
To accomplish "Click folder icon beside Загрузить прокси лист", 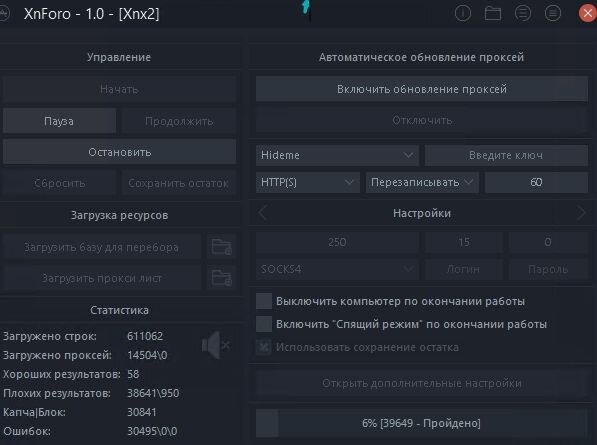I will coord(222,278).
